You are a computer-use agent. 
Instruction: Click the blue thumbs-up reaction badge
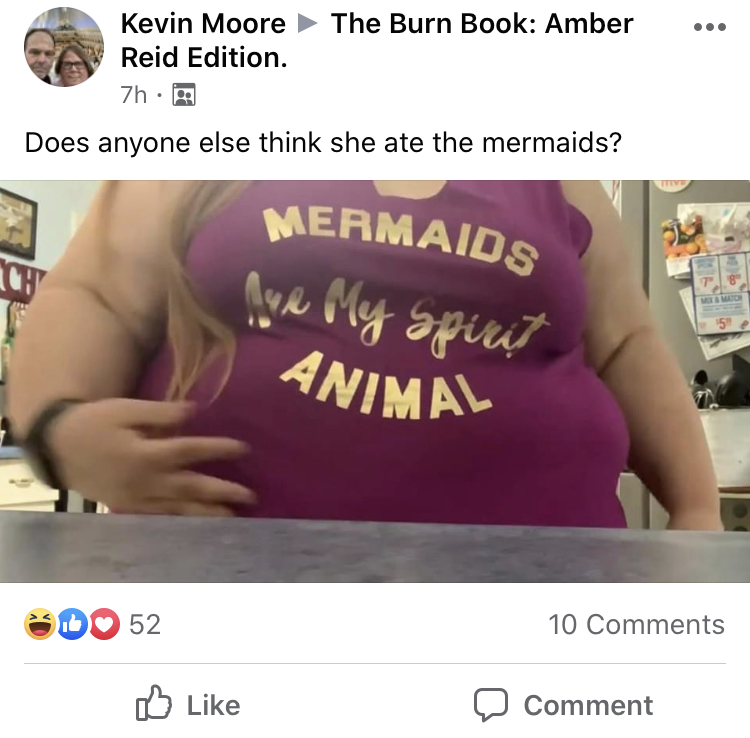[x=72, y=624]
